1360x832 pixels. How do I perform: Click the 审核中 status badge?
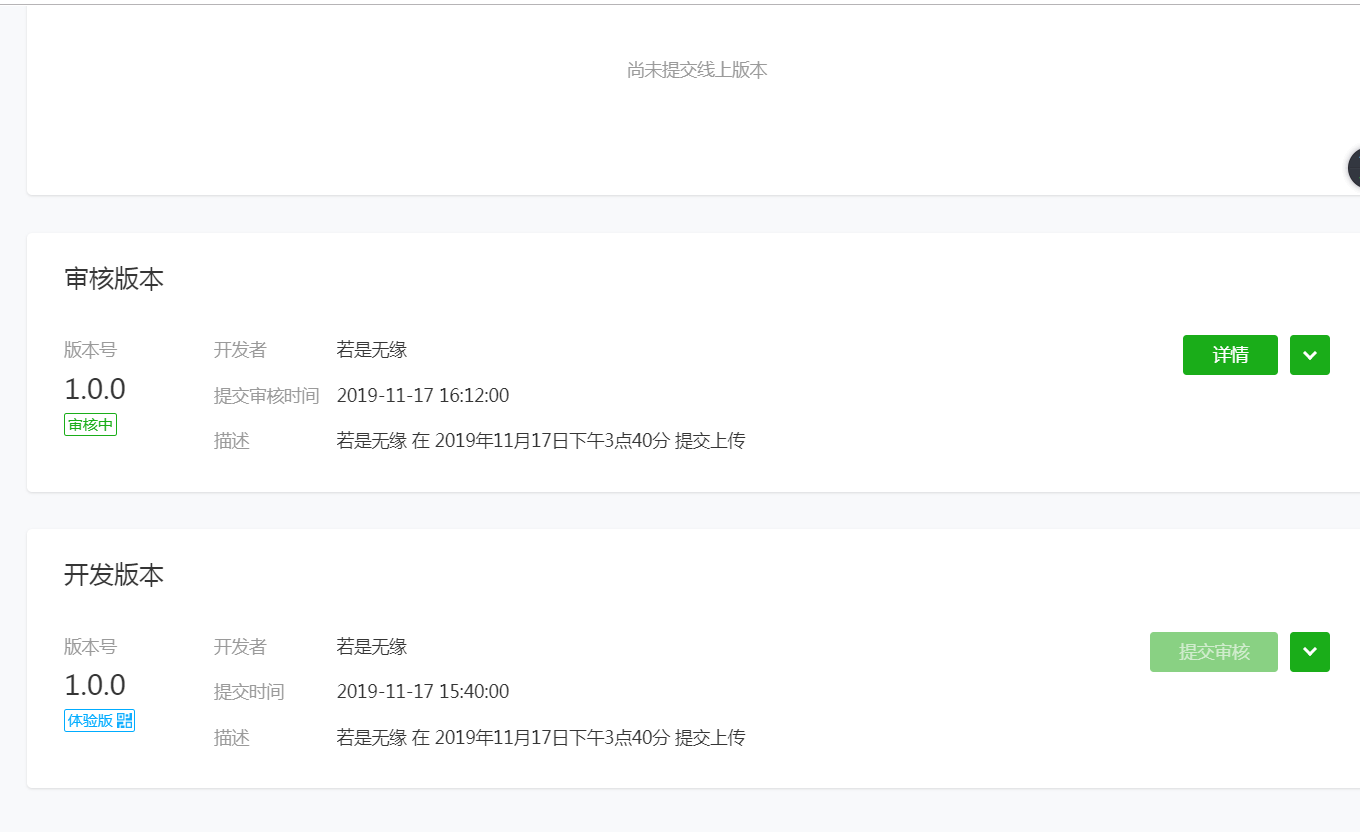(x=91, y=425)
